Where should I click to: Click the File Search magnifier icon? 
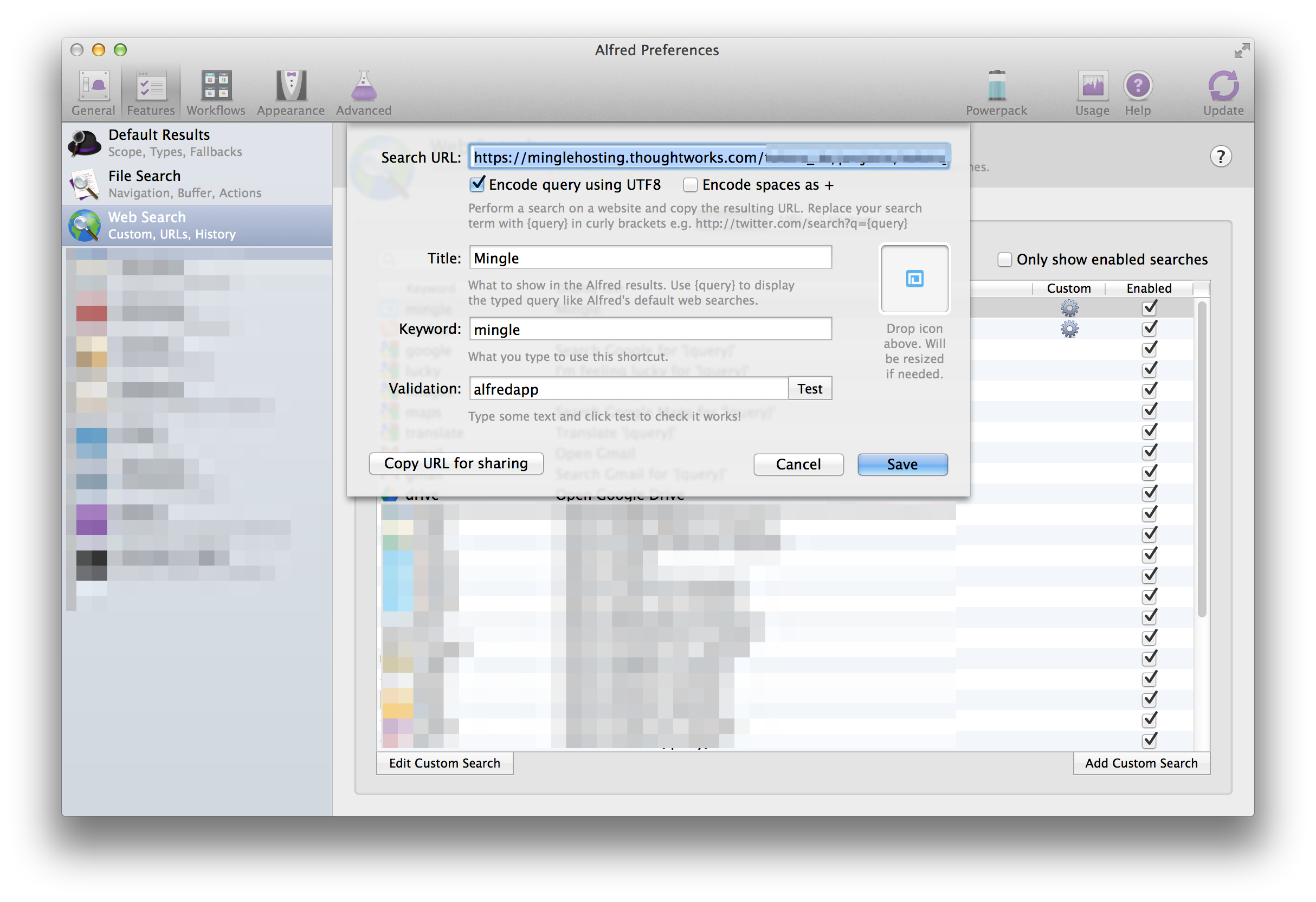(85, 184)
